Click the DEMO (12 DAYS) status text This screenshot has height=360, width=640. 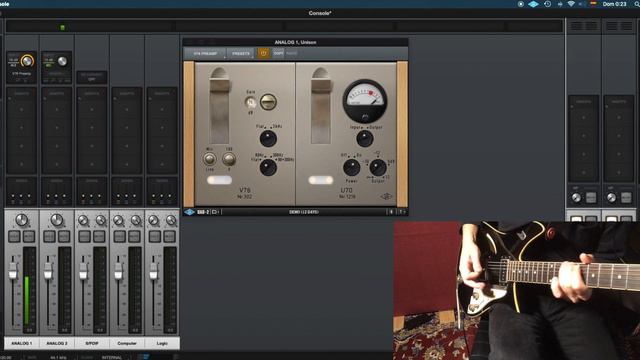tap(304, 212)
